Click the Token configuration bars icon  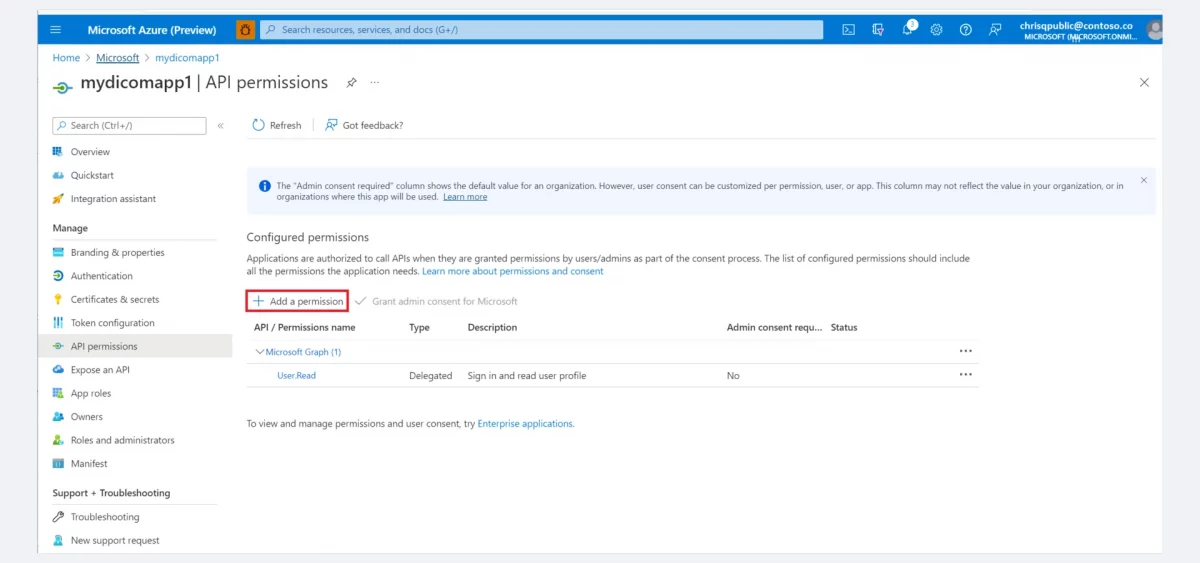click(x=58, y=323)
